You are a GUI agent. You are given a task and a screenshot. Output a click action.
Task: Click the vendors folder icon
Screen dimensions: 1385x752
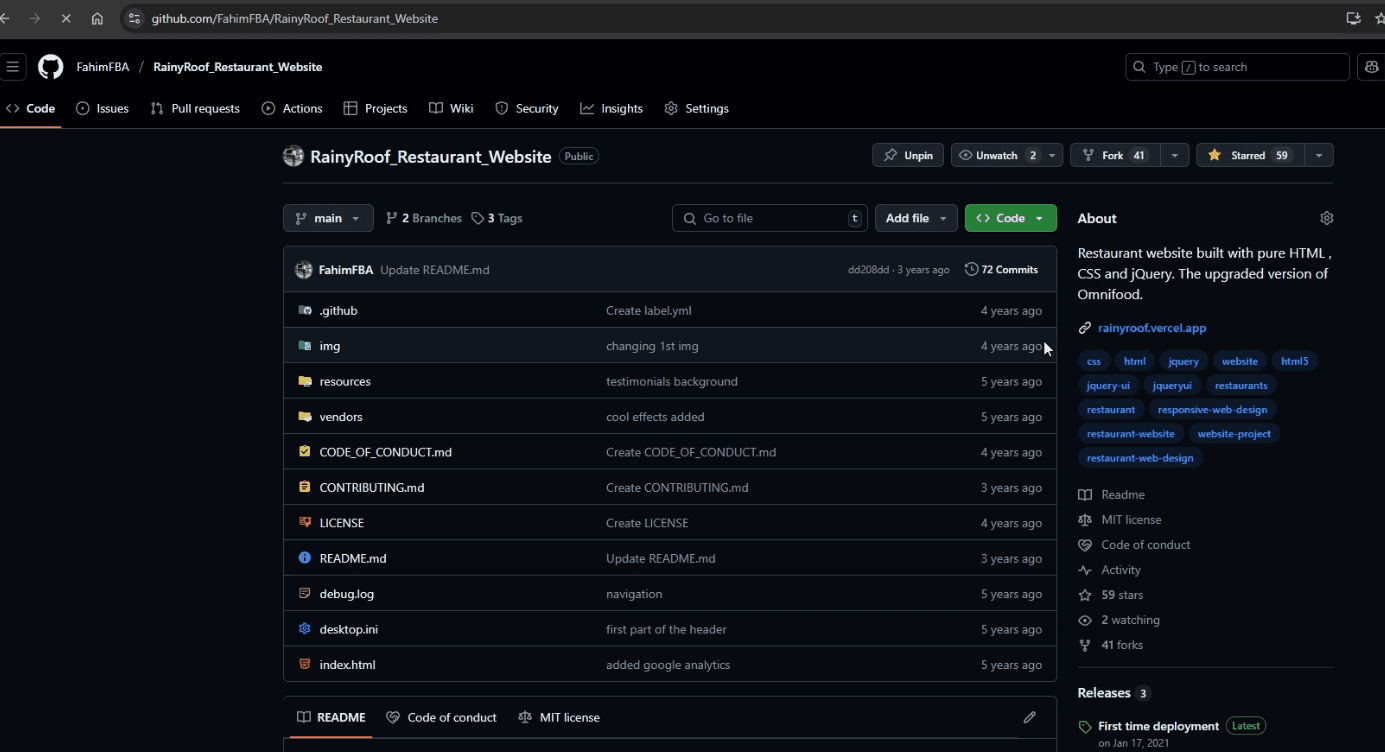[x=305, y=417]
